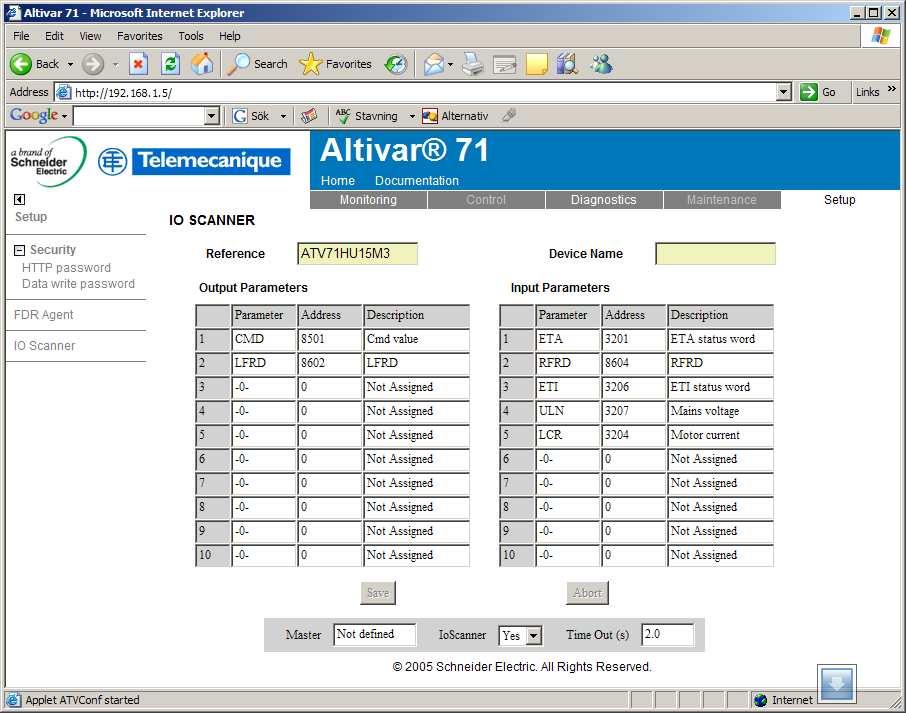Viewport: 906px width, 713px height.
Task: Open the View menu
Action: pos(90,36)
